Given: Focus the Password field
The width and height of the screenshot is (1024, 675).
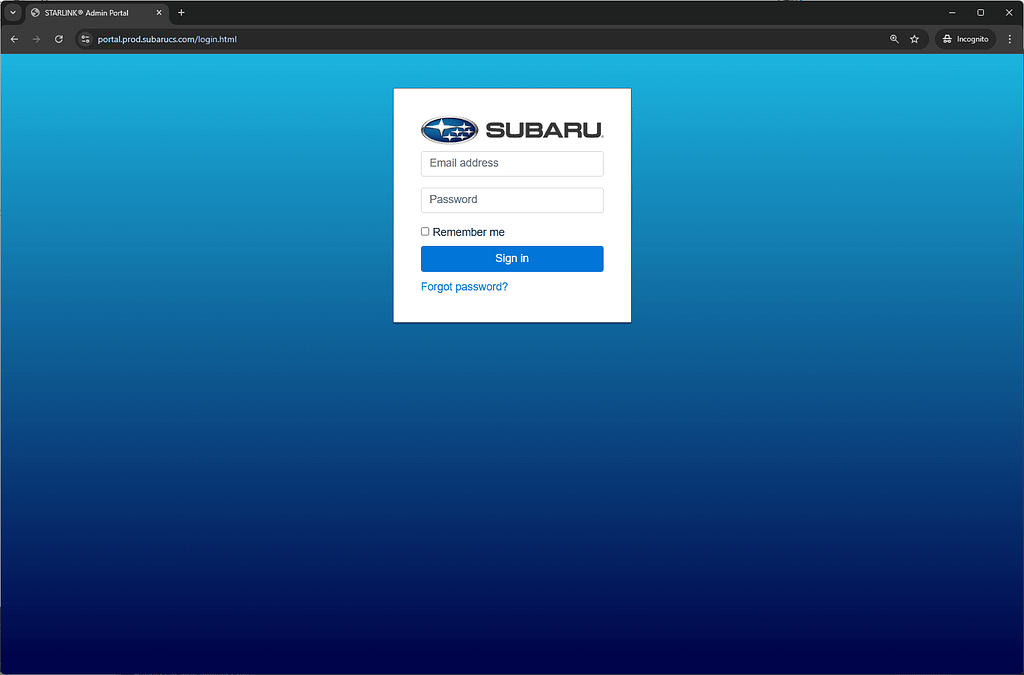Looking at the screenshot, I should [512, 200].
